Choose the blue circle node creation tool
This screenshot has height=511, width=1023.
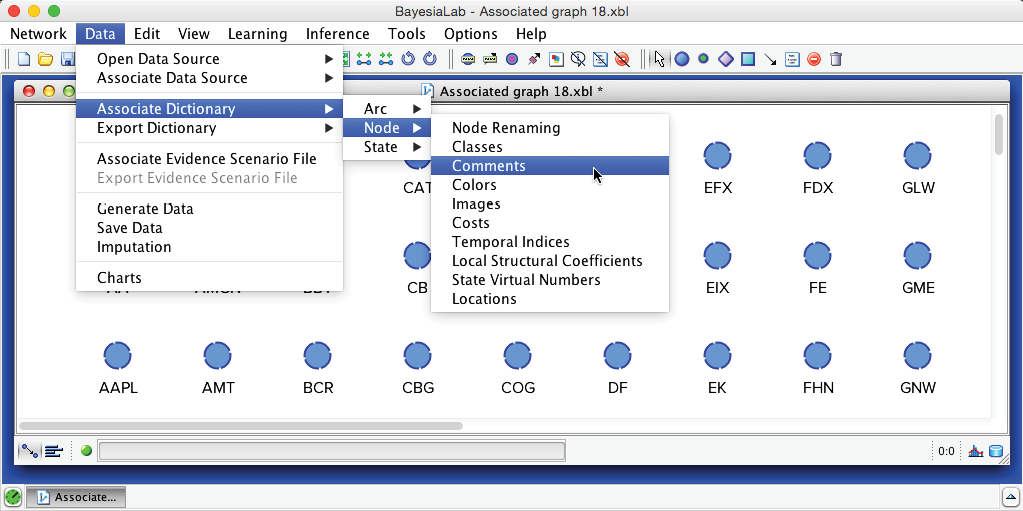pos(682,59)
